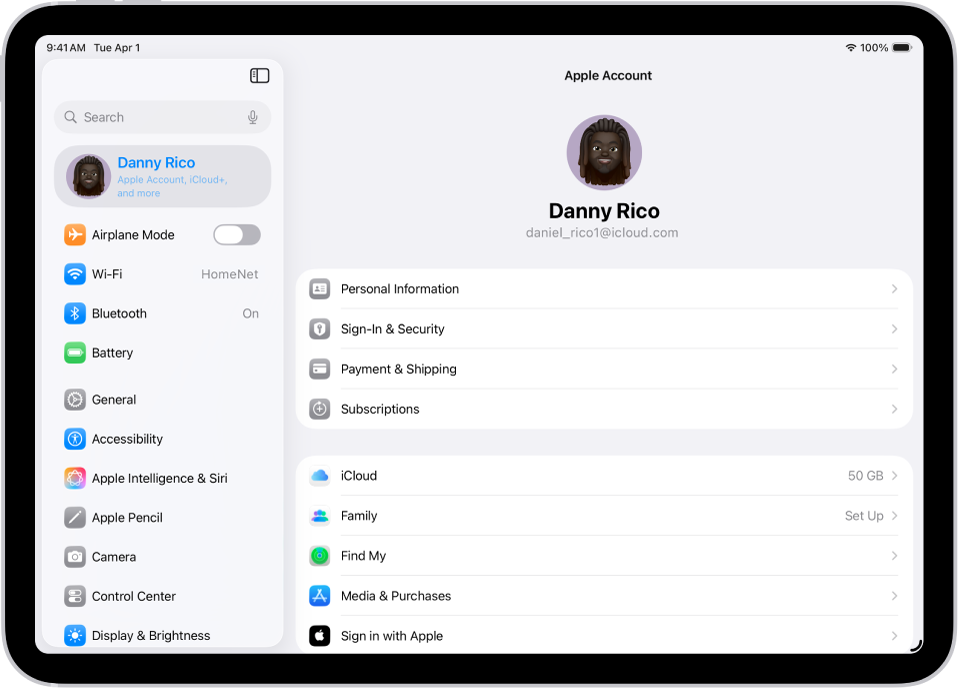
Task: Select General in the sidebar
Action: (x=114, y=399)
